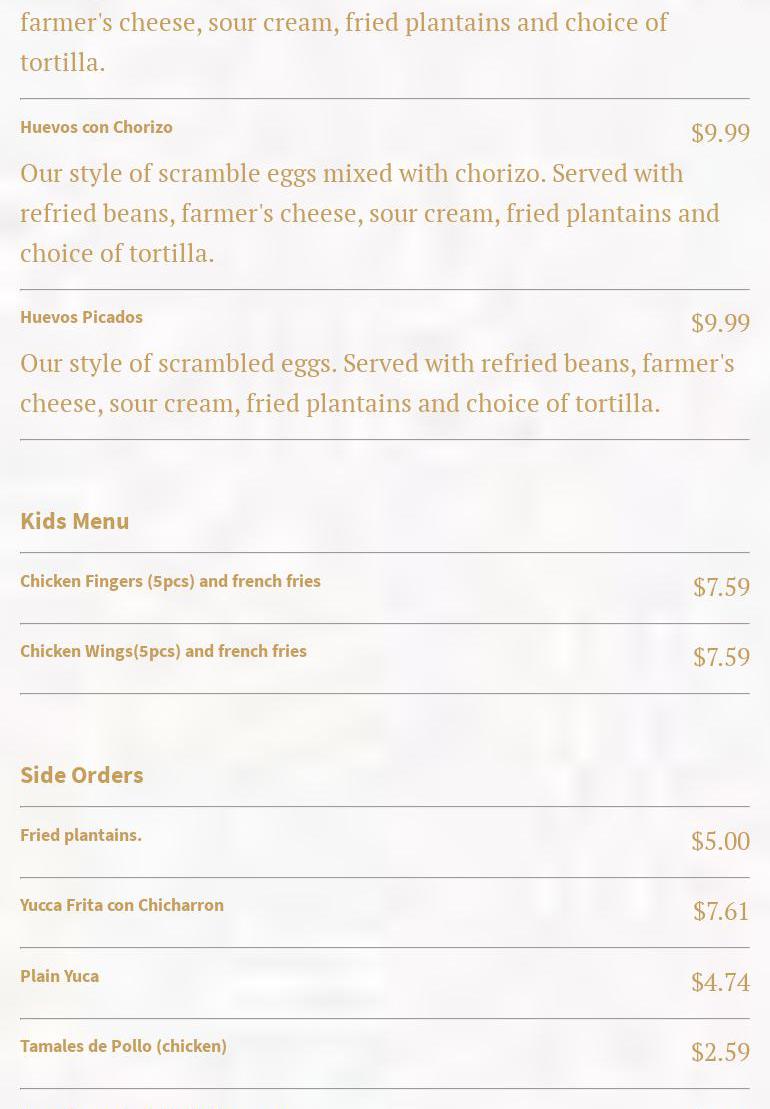Click the $5.00 Fried plantains price
770x1109 pixels.
click(720, 841)
